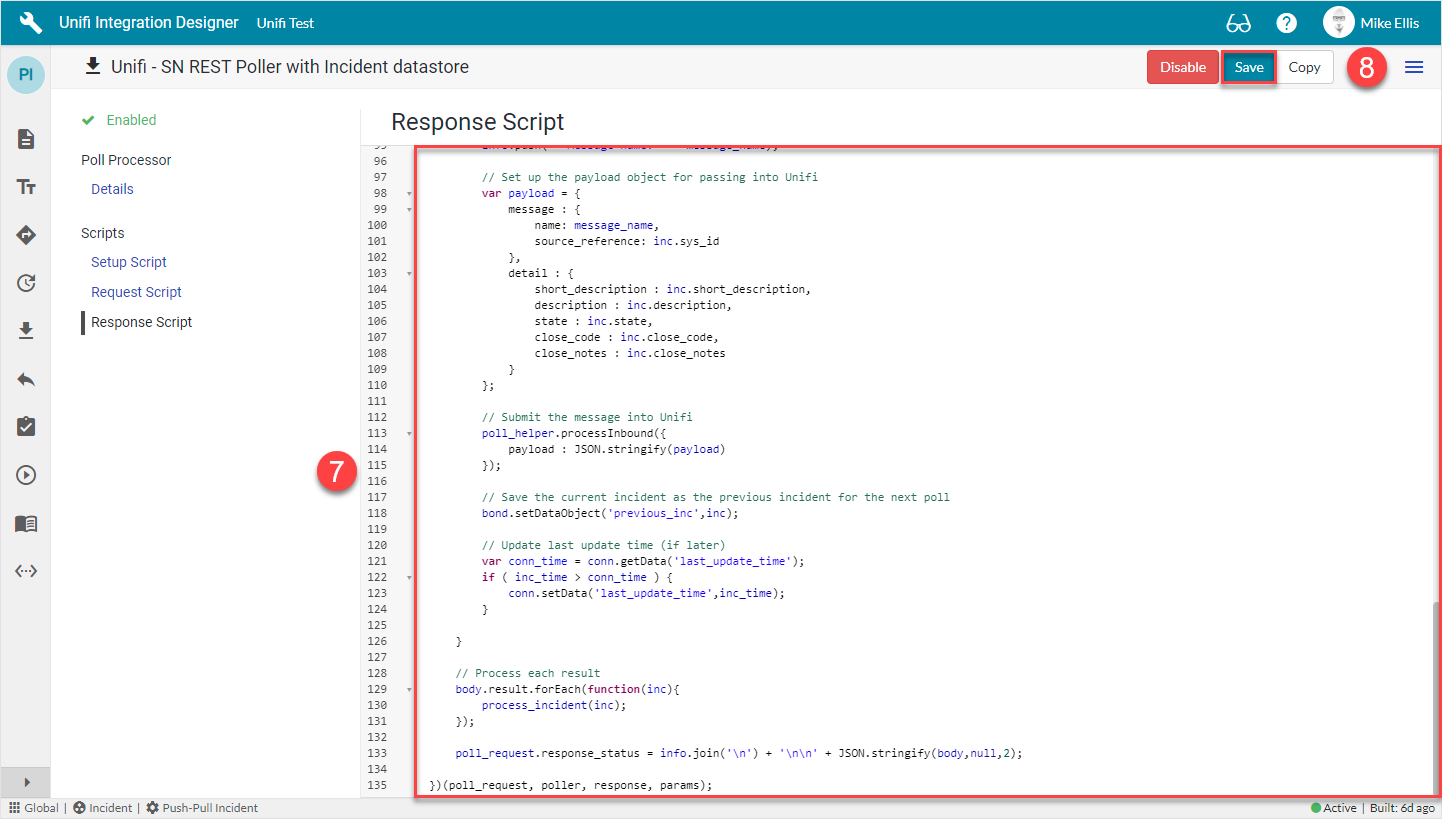Collapse the detail block at line 103
The width and height of the screenshot is (1442, 819).
click(409, 273)
